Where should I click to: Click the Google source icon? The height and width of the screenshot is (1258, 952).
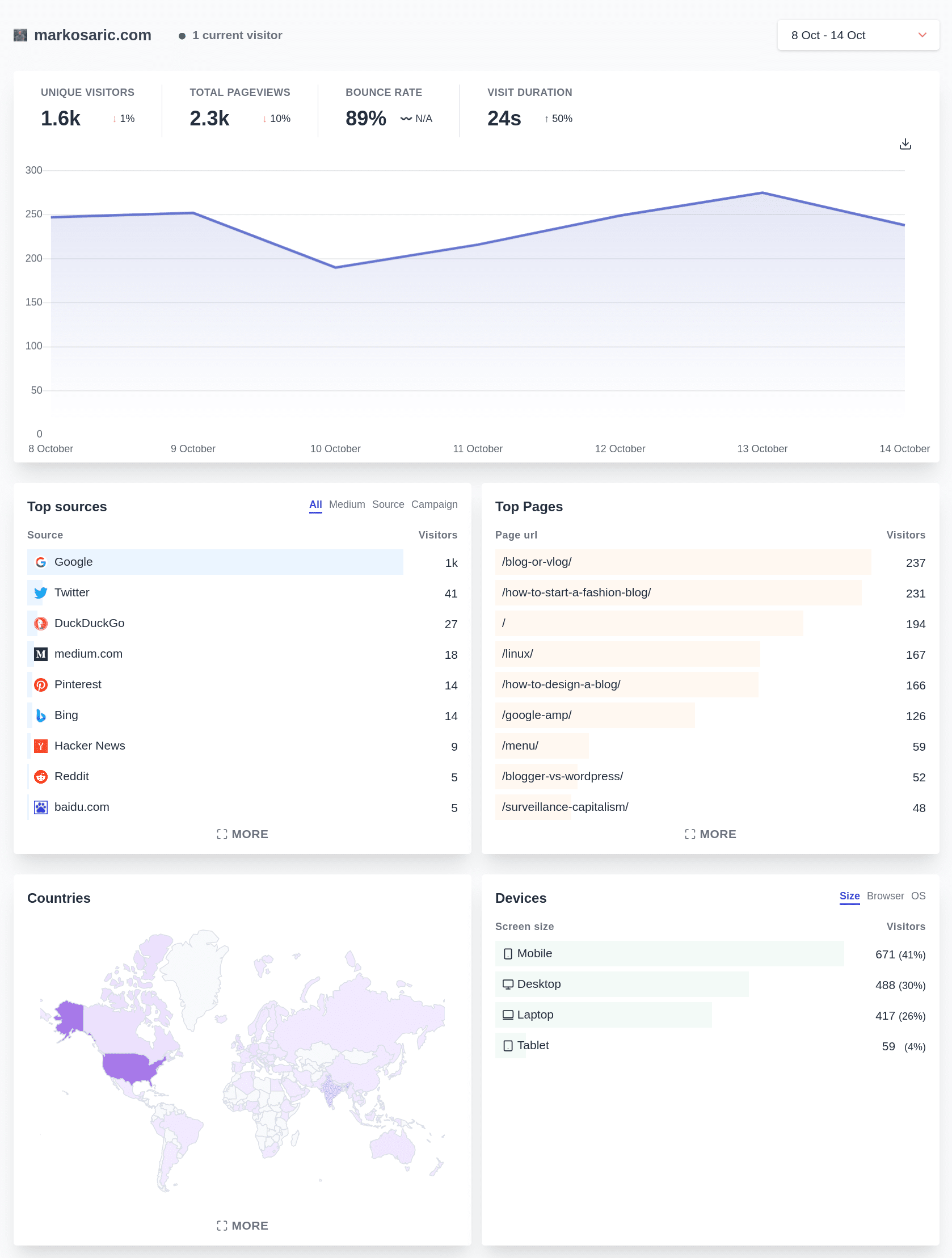tap(40, 562)
